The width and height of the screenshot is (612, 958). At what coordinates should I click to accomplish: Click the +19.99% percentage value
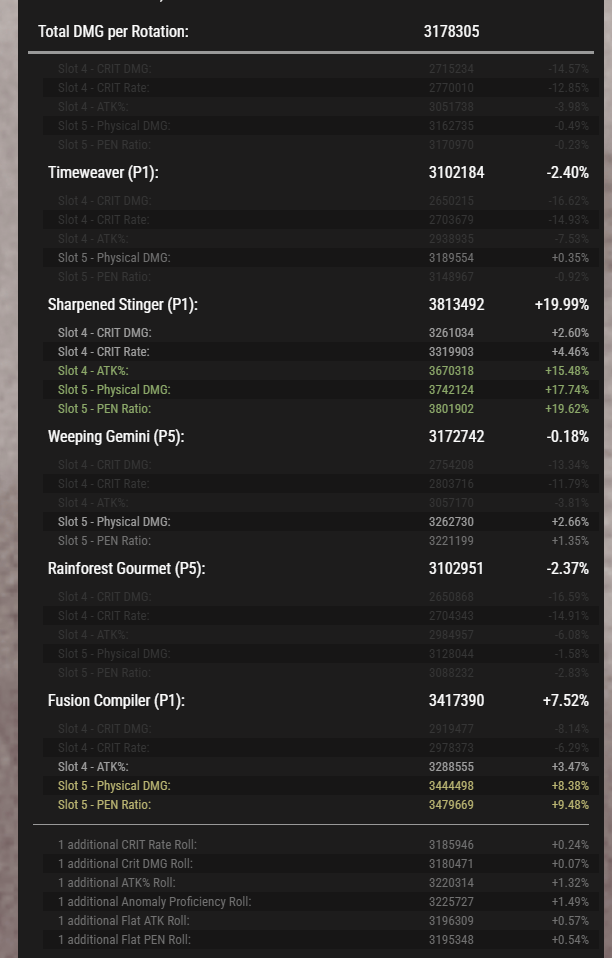pos(561,304)
